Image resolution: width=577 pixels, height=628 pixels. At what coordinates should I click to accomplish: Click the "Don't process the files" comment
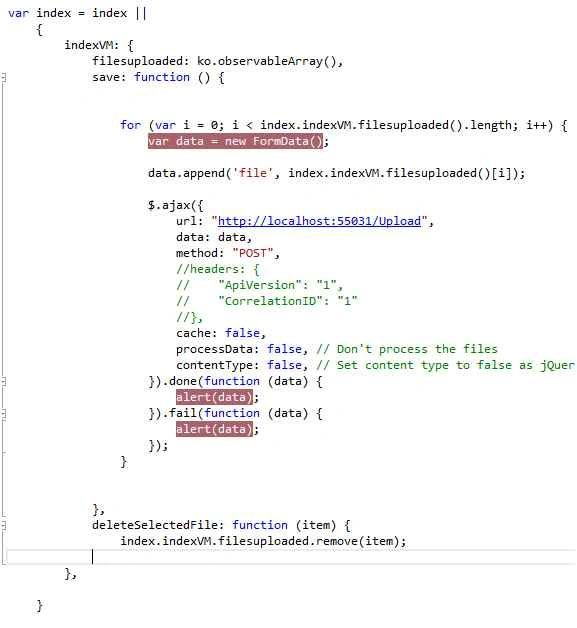(x=407, y=349)
